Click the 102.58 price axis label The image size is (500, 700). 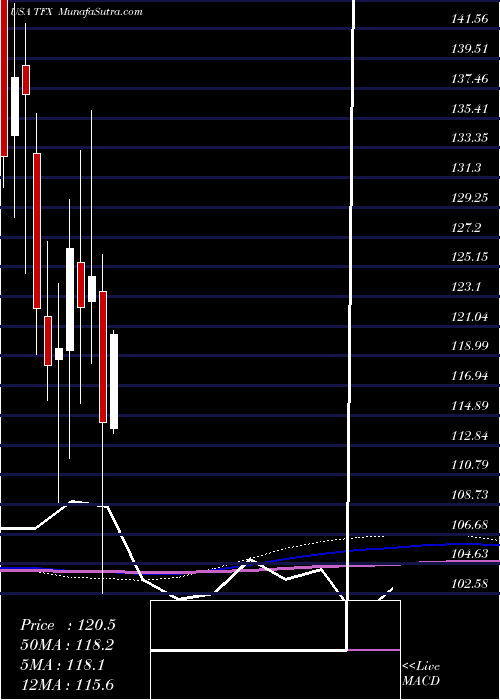(x=470, y=583)
